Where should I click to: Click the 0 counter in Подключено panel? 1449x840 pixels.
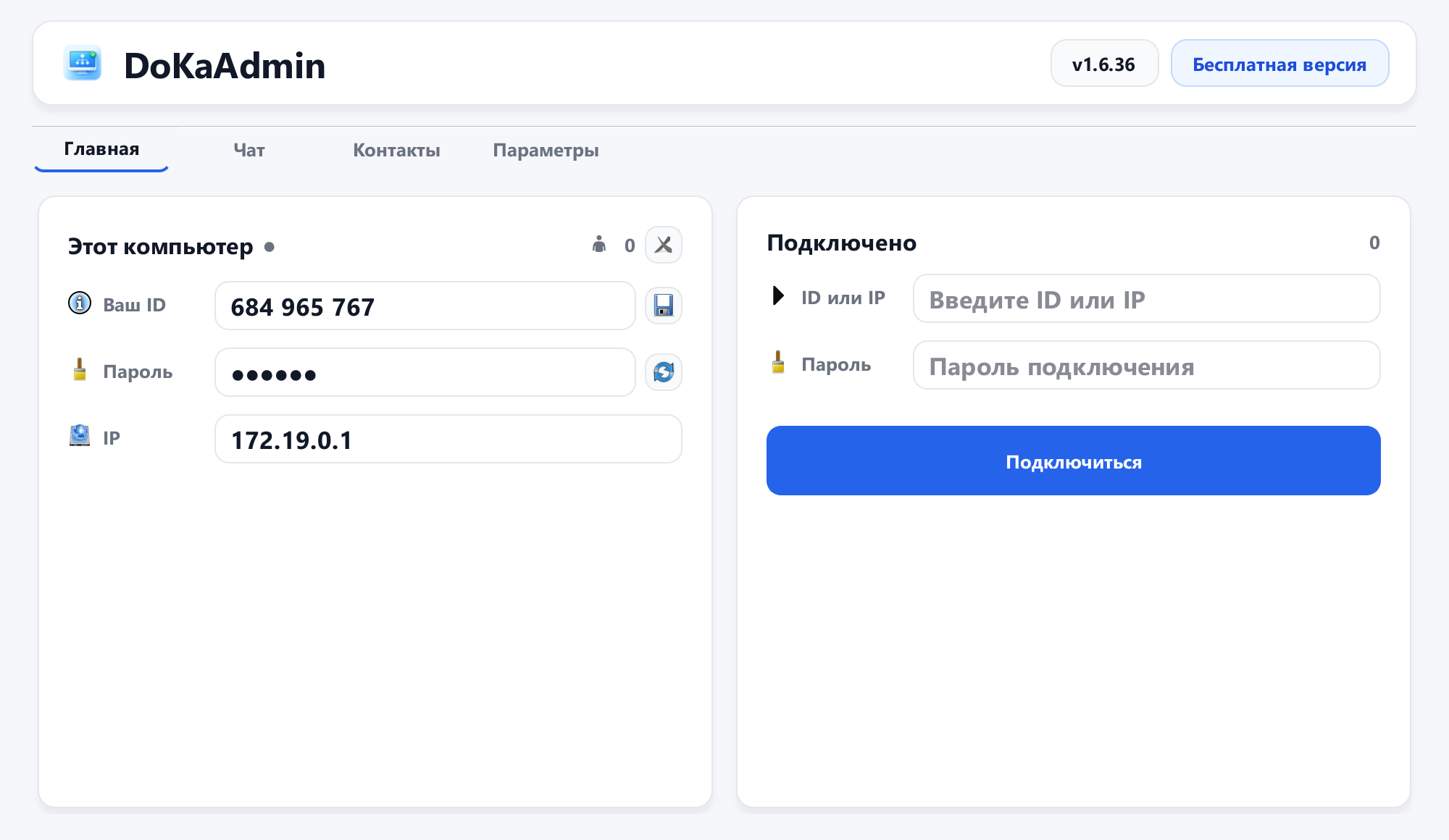[1374, 243]
